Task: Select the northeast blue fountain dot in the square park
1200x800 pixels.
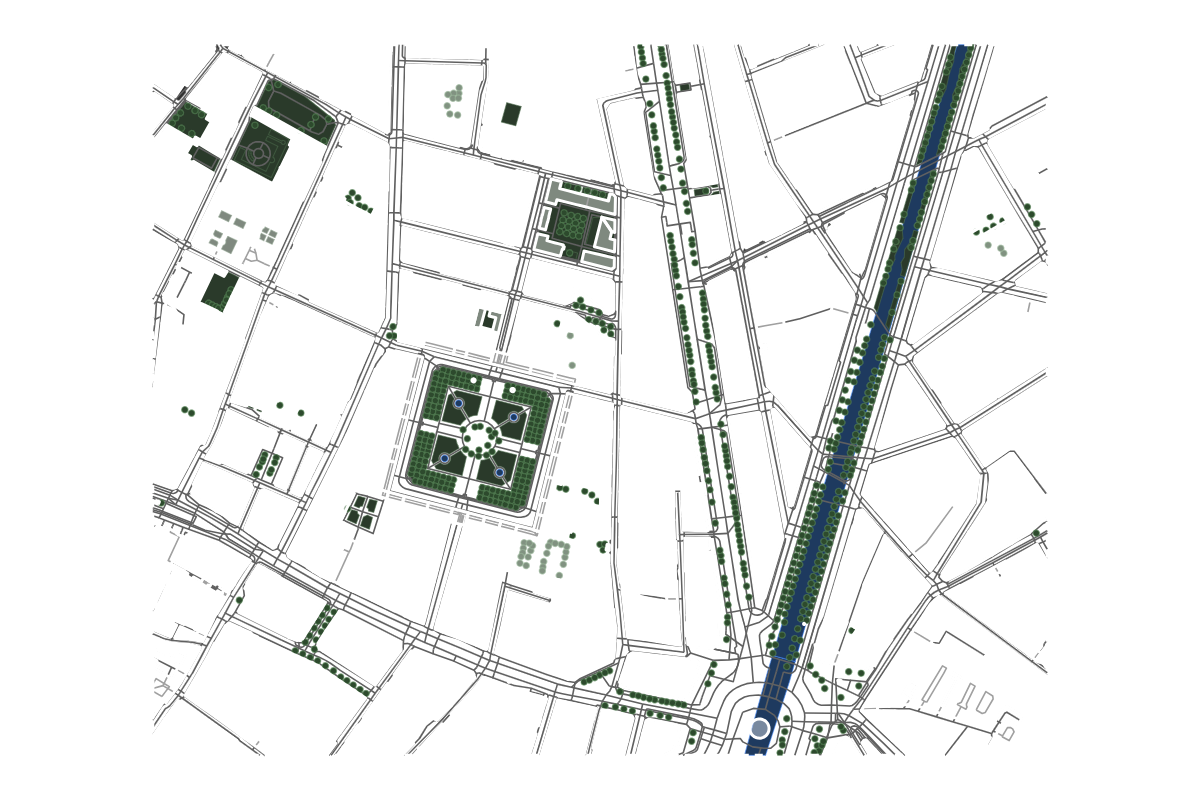Action: 514,417
